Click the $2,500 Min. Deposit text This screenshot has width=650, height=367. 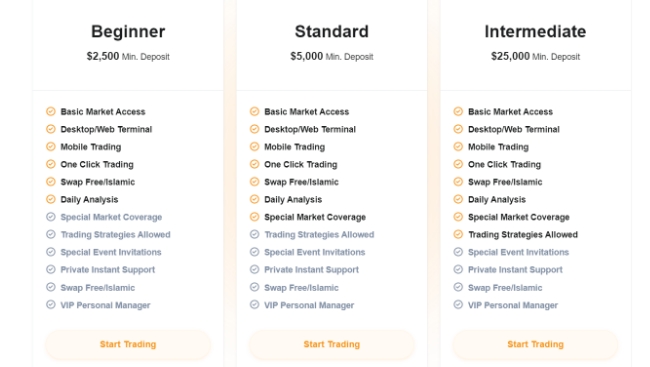[128, 56]
